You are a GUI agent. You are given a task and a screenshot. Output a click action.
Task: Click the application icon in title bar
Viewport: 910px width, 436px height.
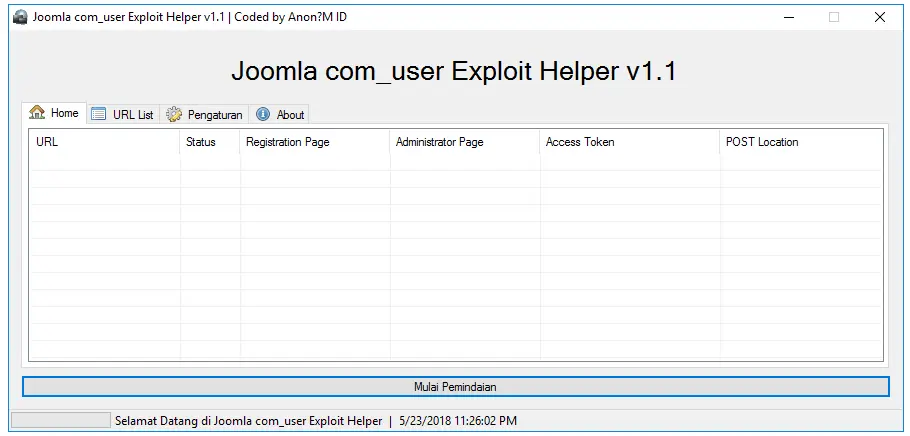click(x=20, y=17)
